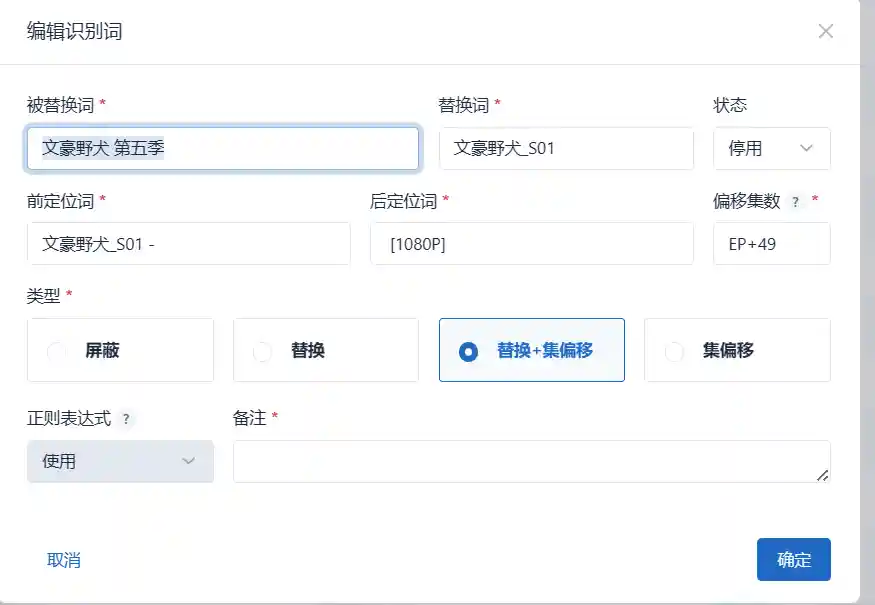875x605 pixels.
Task: Open the 状态 dropdown showing 停用
Action: click(771, 149)
